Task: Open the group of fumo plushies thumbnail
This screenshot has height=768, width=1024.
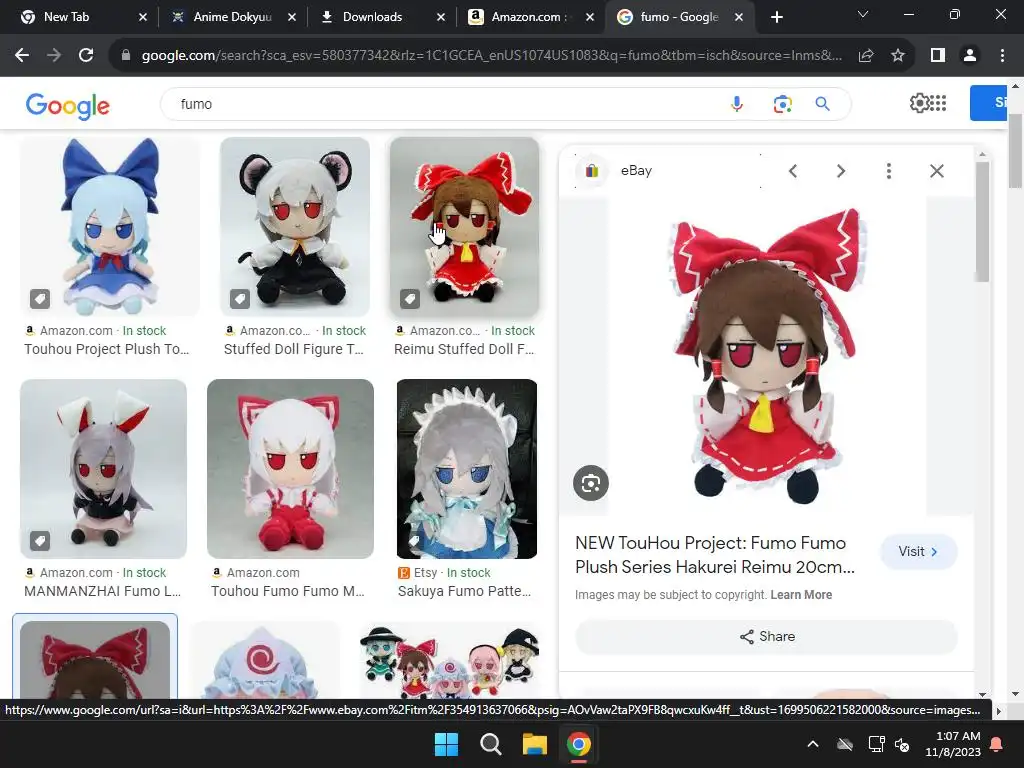Action: (449, 660)
